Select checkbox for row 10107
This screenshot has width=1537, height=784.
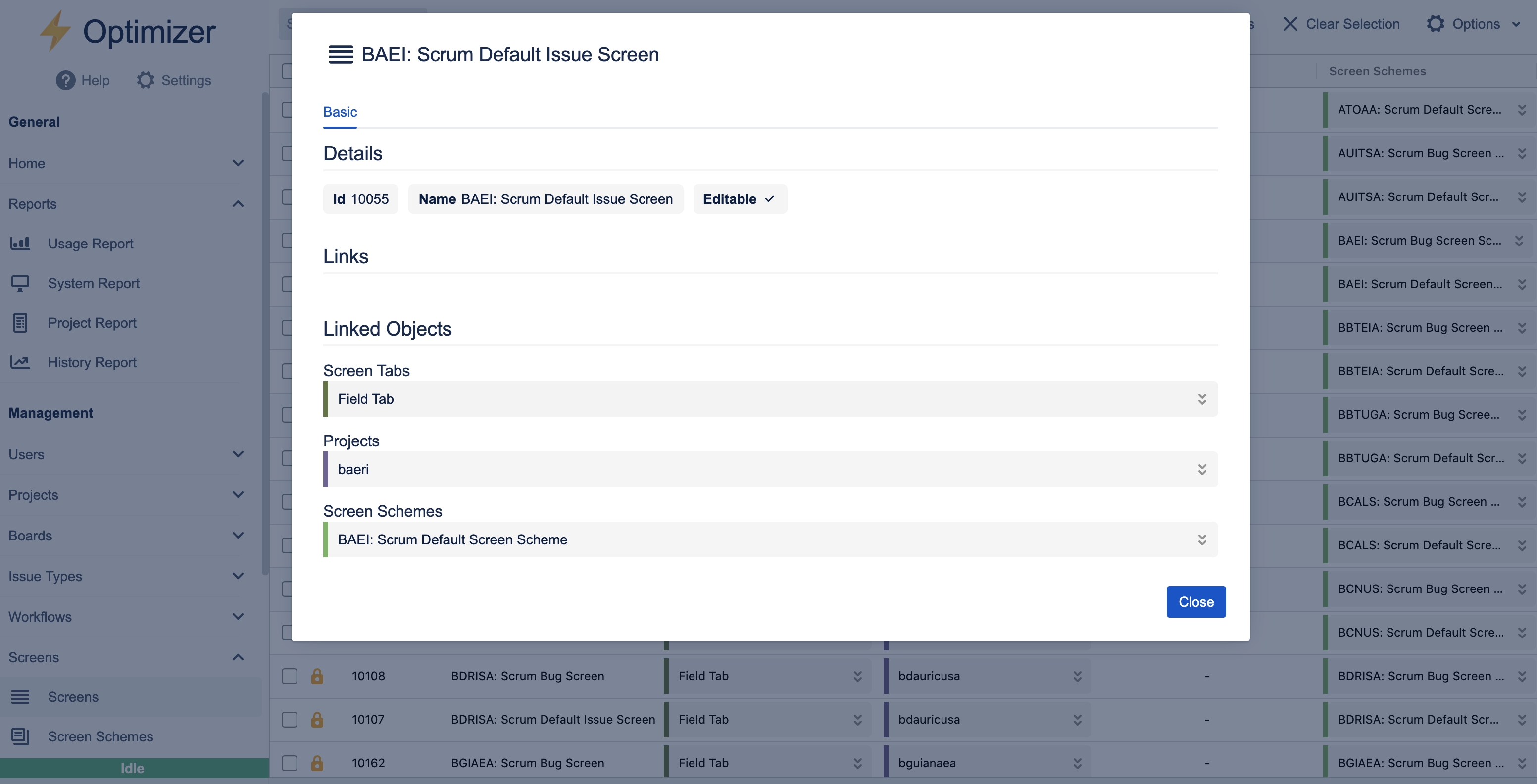tap(290, 719)
